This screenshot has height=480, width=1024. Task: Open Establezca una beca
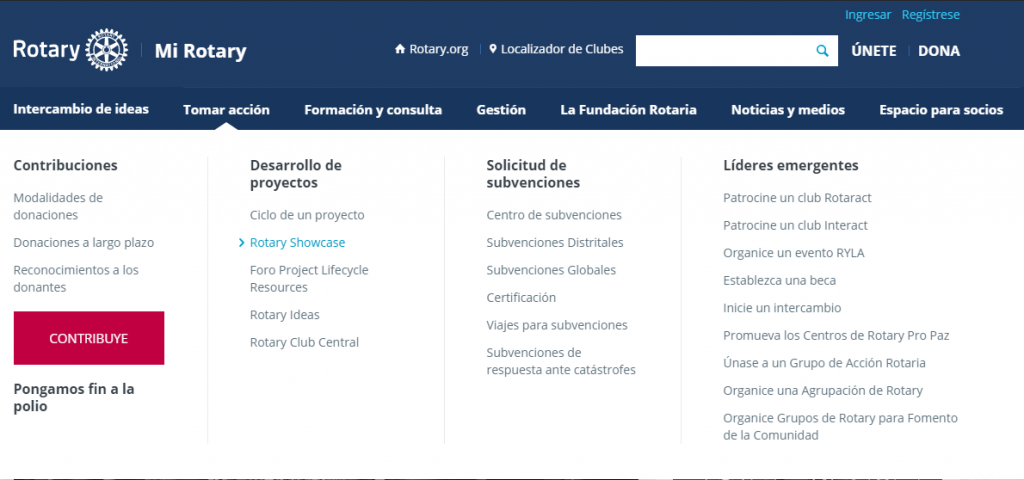[779, 280]
